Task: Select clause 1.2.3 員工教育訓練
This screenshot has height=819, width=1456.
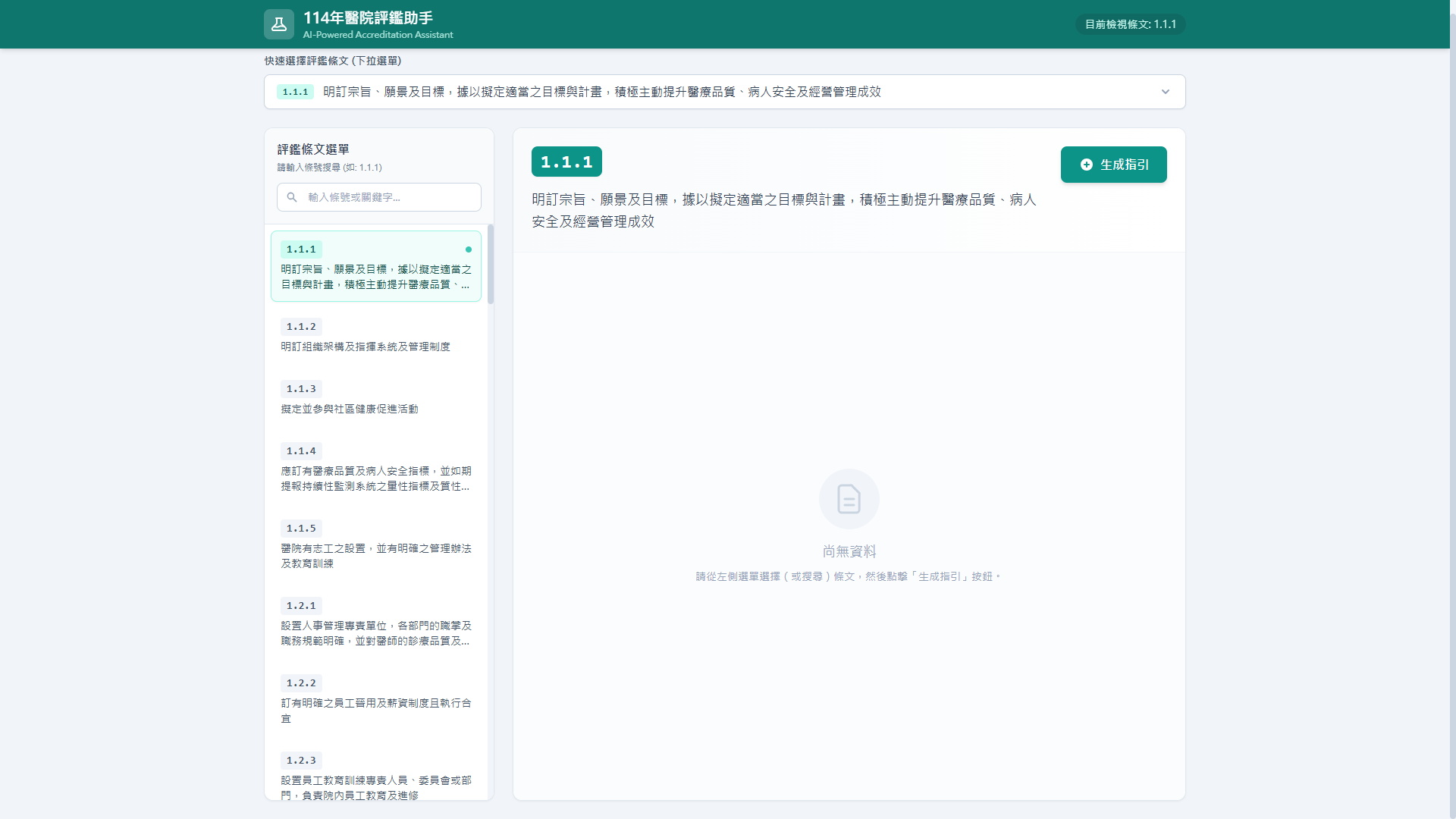Action: pyautogui.click(x=375, y=778)
